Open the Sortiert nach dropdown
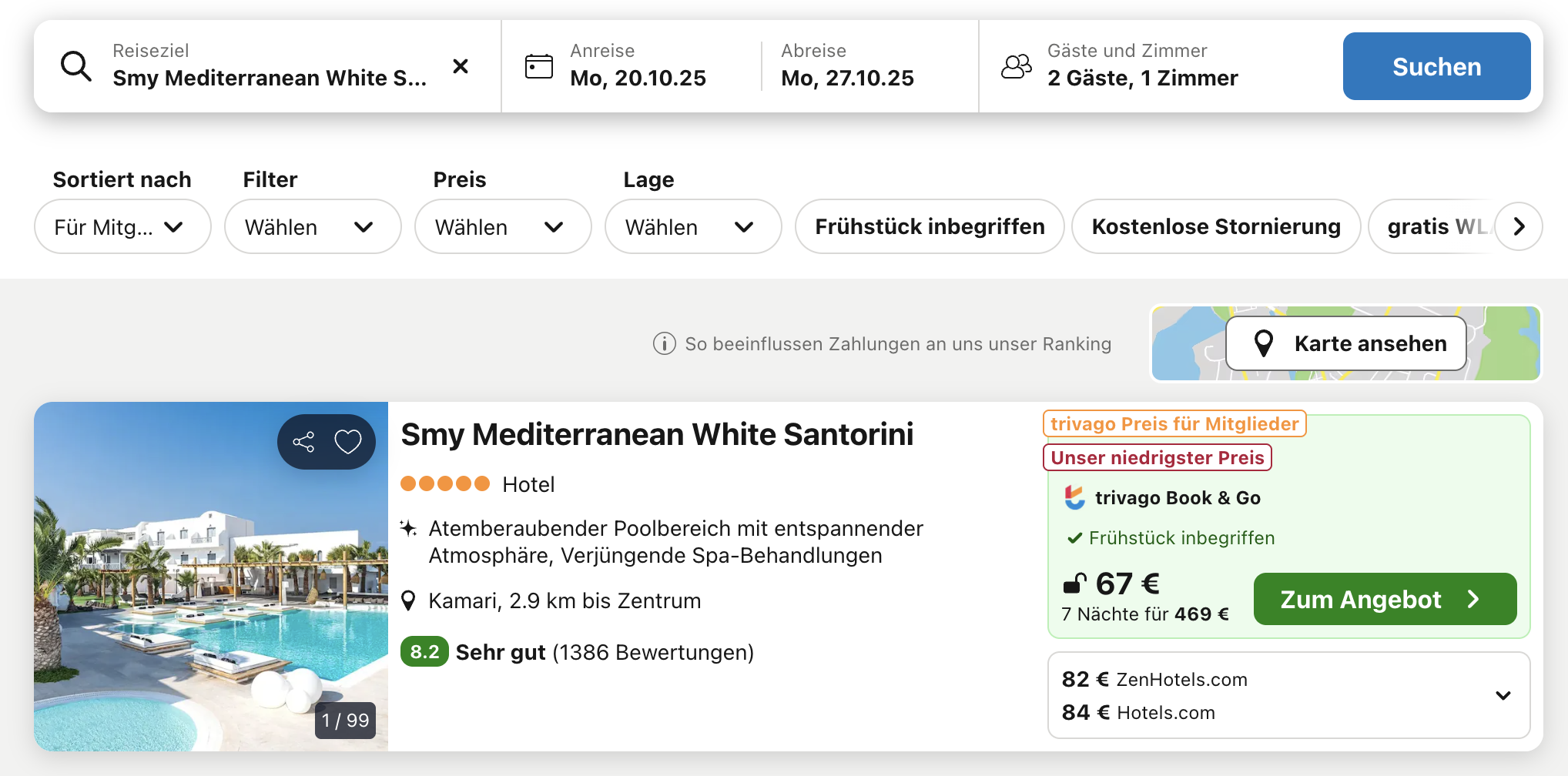The image size is (1568, 776). tap(122, 226)
